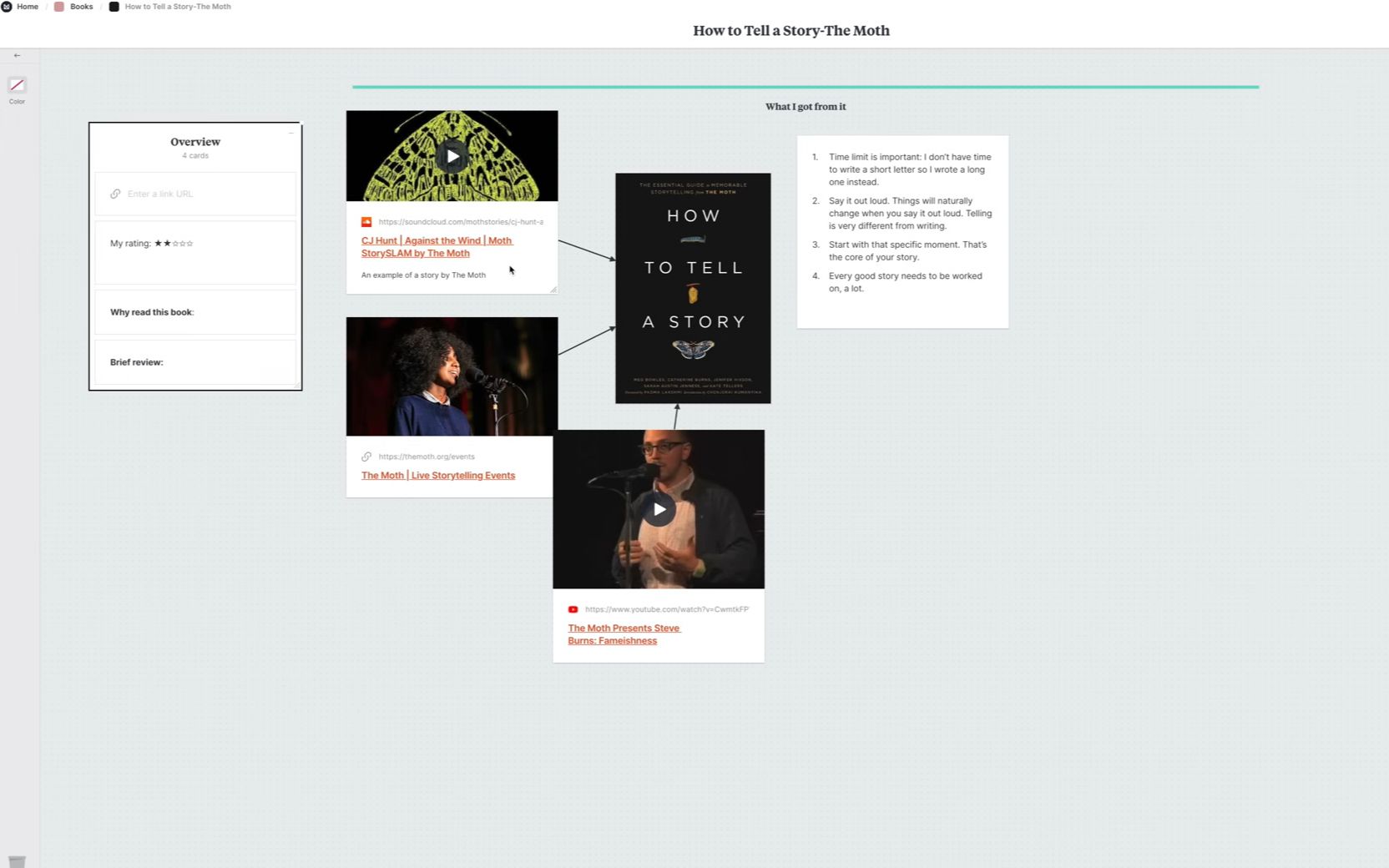Select the Brief review card

(195, 362)
